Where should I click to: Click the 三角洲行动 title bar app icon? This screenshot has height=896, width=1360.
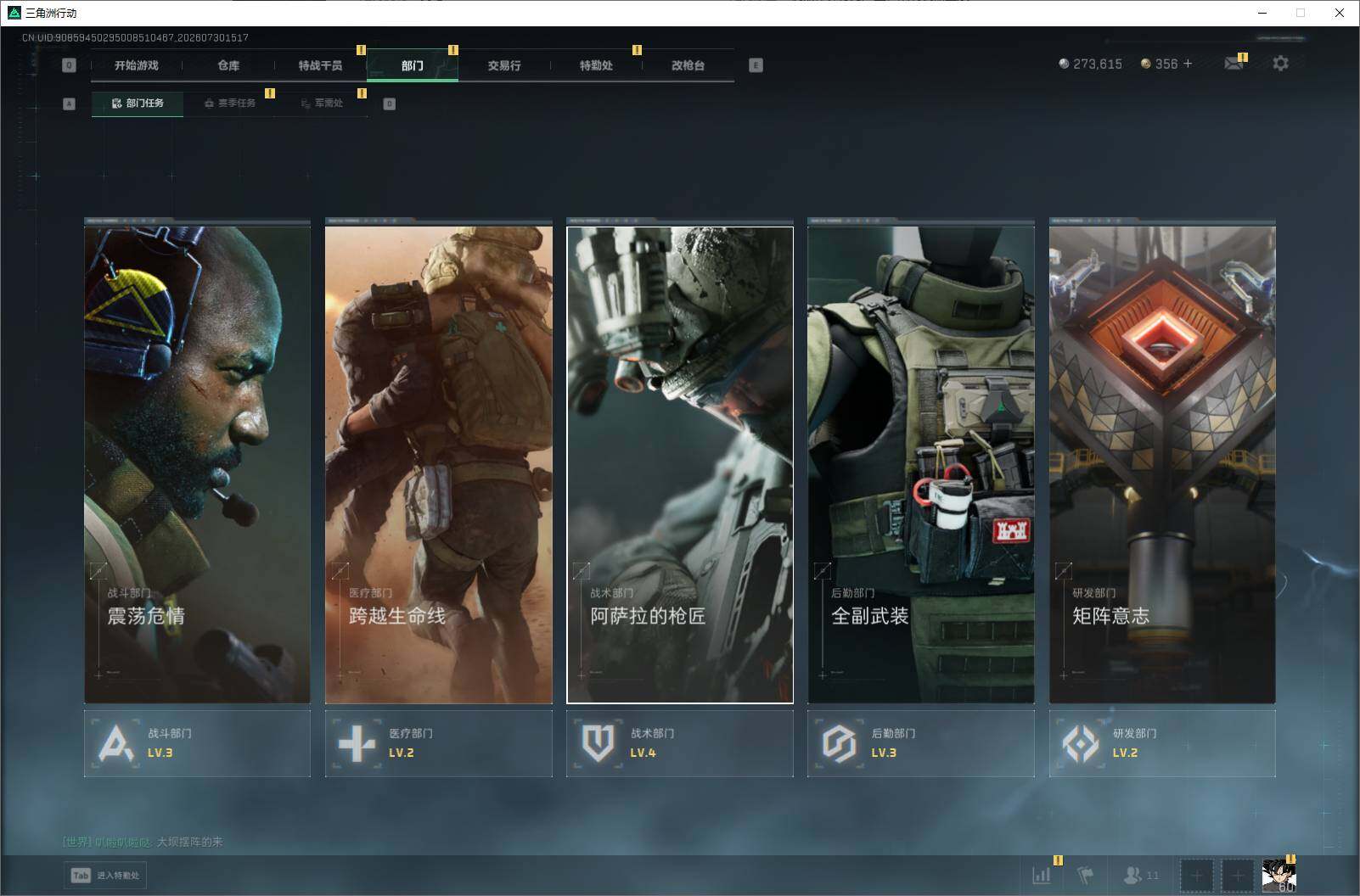point(14,13)
